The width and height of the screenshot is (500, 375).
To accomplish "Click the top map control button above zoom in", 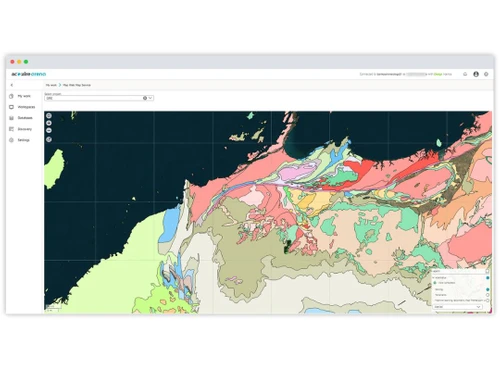I will 49,116.
